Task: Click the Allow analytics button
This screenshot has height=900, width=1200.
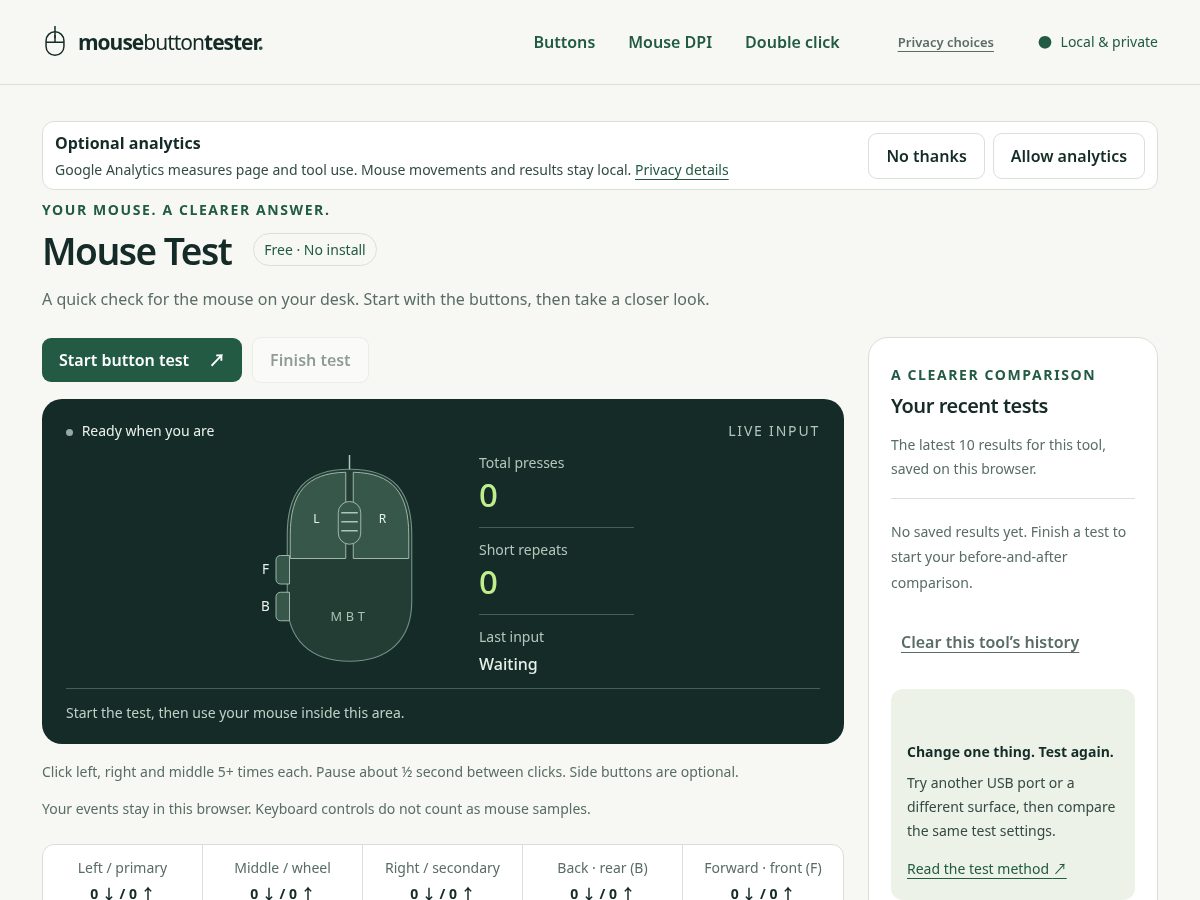Action: pyautogui.click(x=1069, y=156)
